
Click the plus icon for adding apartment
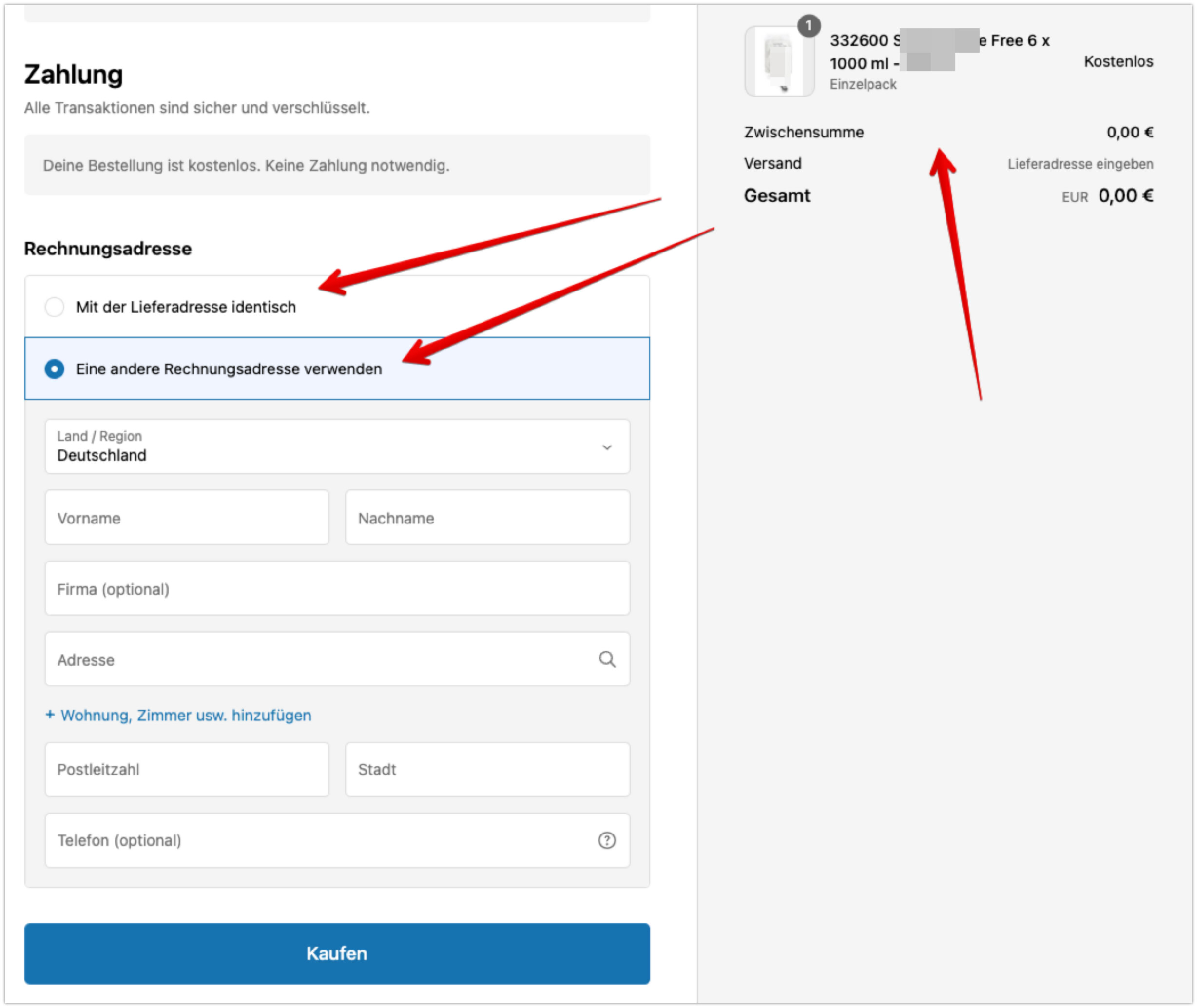pyautogui.click(x=50, y=715)
